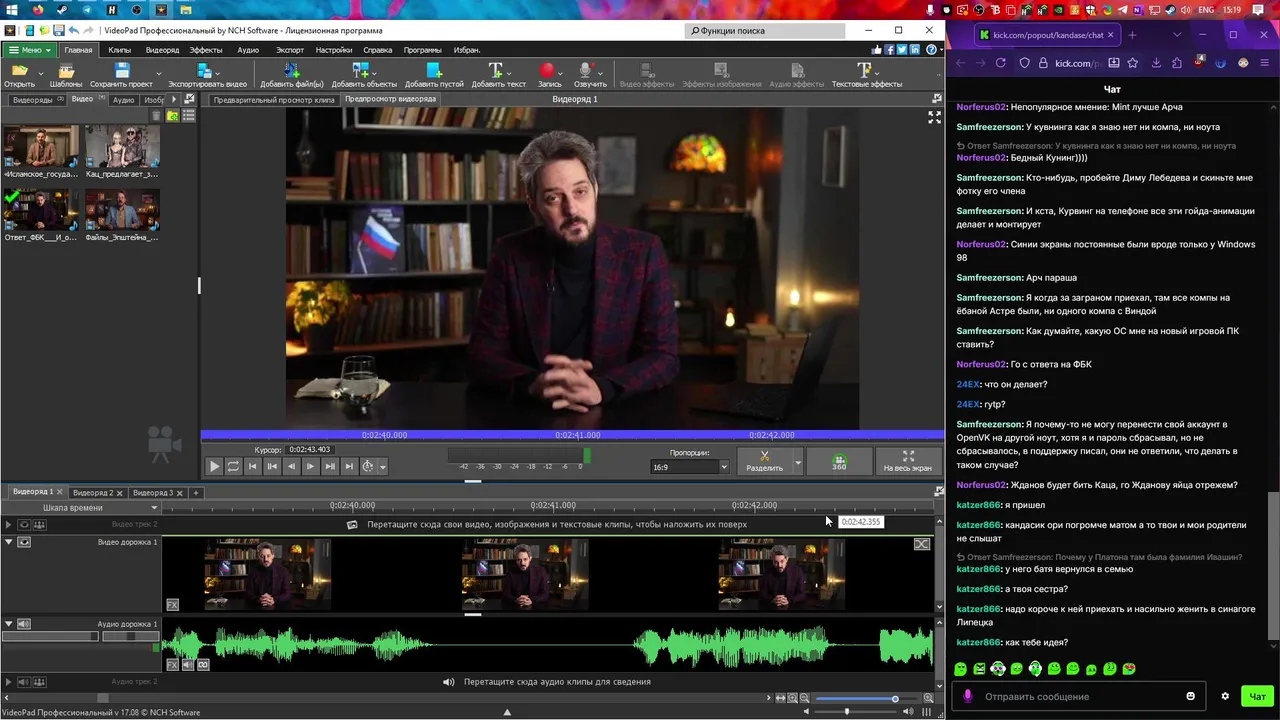Open dropdown arrow next to Открыть
This screenshot has height=720, width=1280.
click(41, 73)
